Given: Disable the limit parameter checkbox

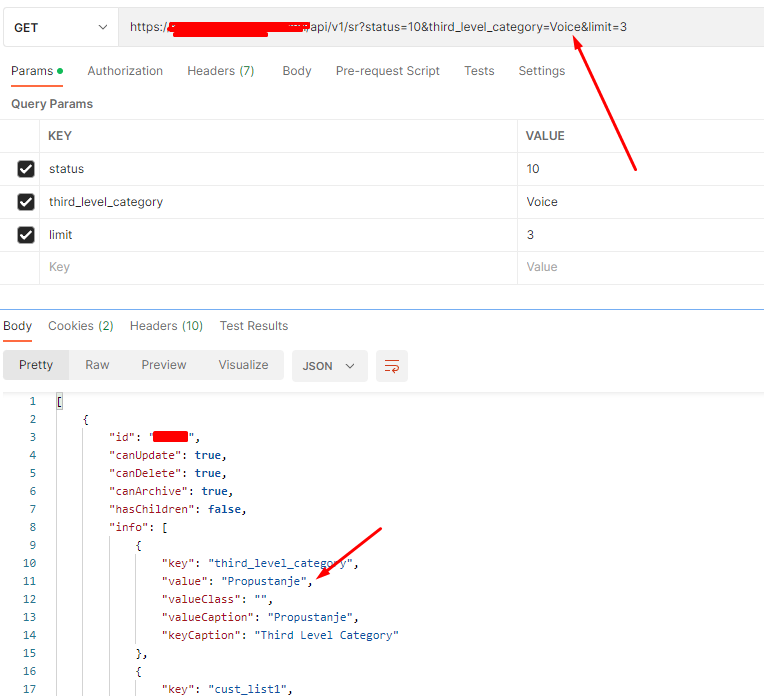Looking at the screenshot, I should click(26, 235).
